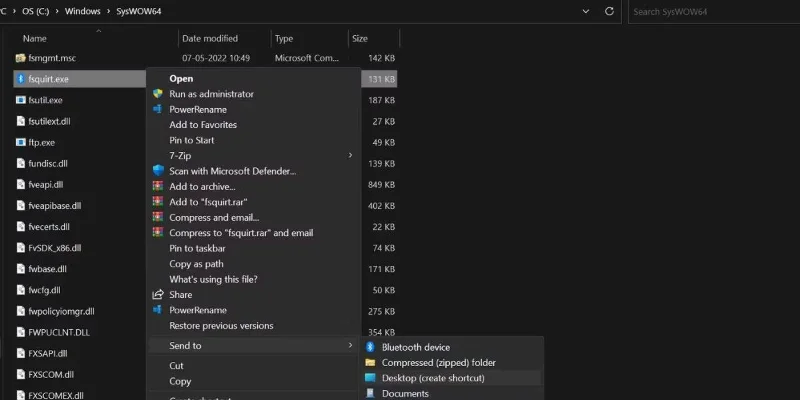
Task: Click the Share arrow icon in context menu
Action: [x=158, y=294]
